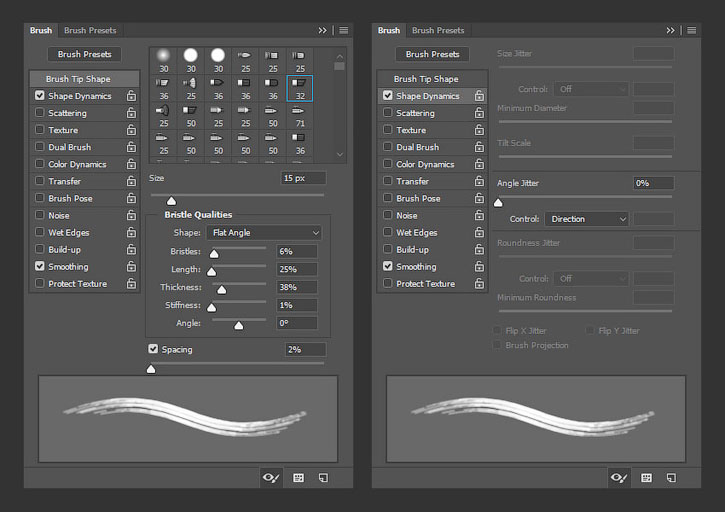Toggle live tip brush preview in left panel
Image resolution: width=725 pixels, height=512 pixels.
pos(271,477)
